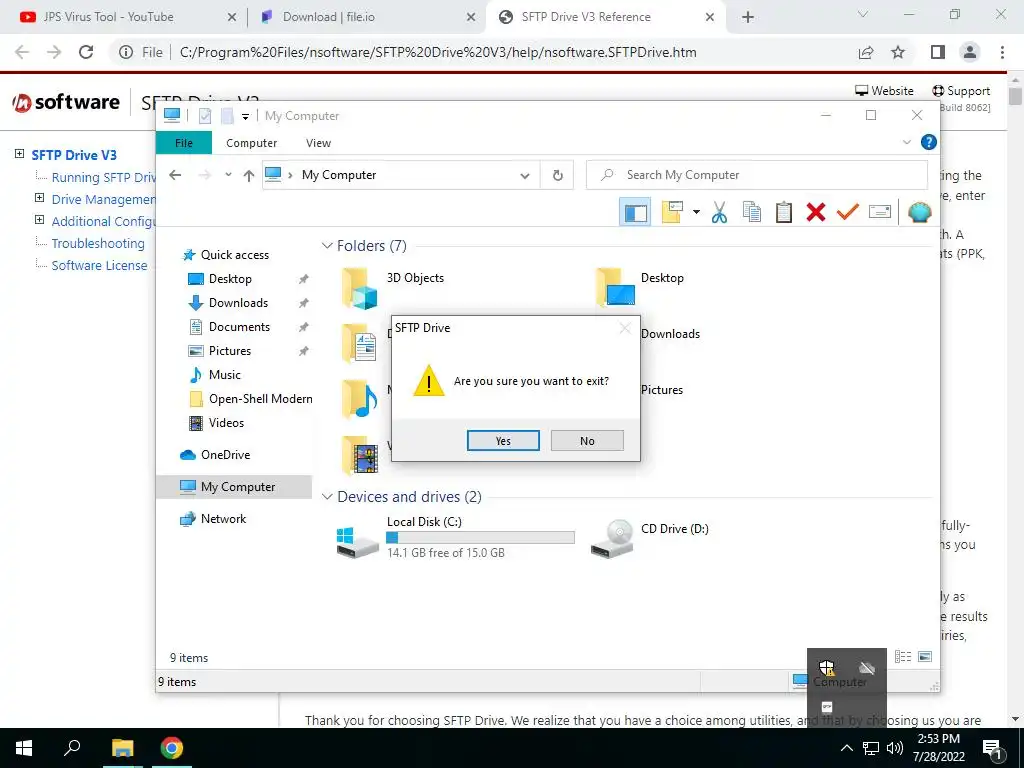Screen dimensions: 1024x768
Task: Collapse the Folders (7) group
Action: [327, 246]
